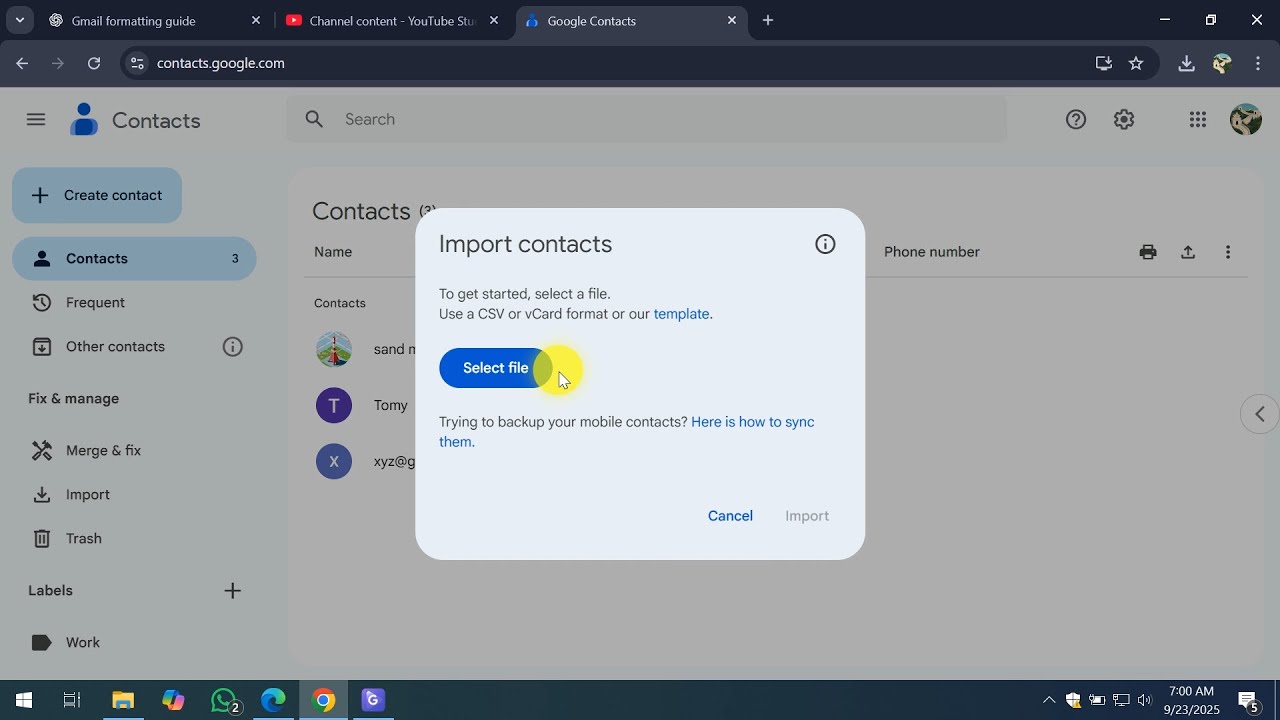Click info icon beside Other contacts
The width and height of the screenshot is (1280, 720).
(x=233, y=347)
